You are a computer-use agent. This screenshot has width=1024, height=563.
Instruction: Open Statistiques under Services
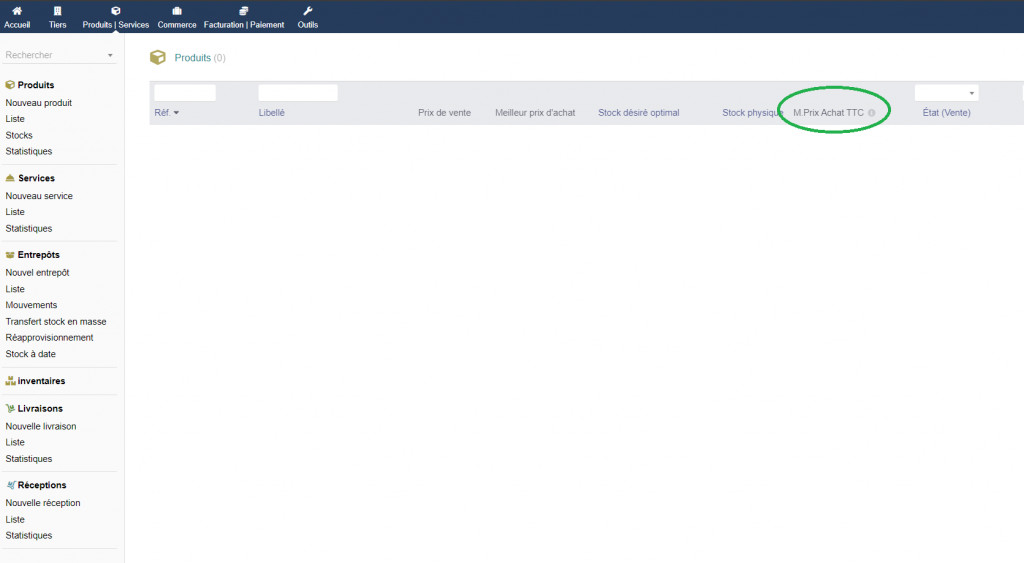click(29, 229)
